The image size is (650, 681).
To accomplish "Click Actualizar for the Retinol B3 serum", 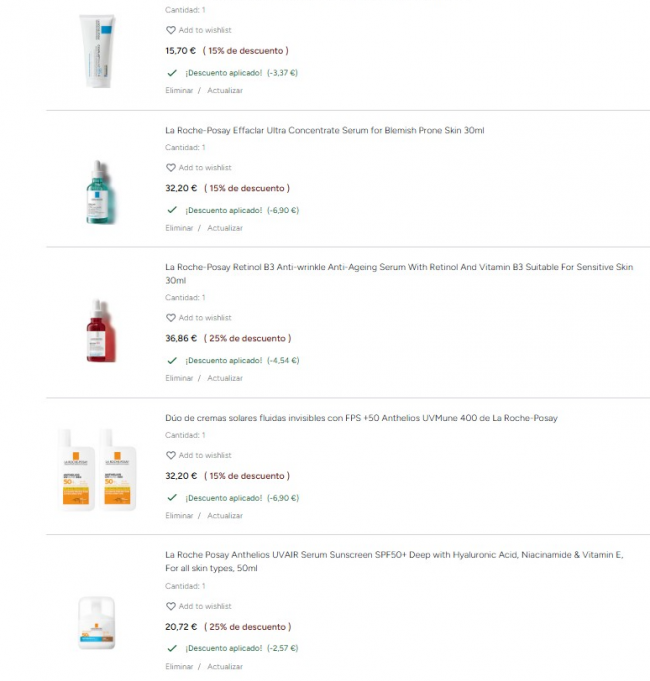I will (225, 378).
